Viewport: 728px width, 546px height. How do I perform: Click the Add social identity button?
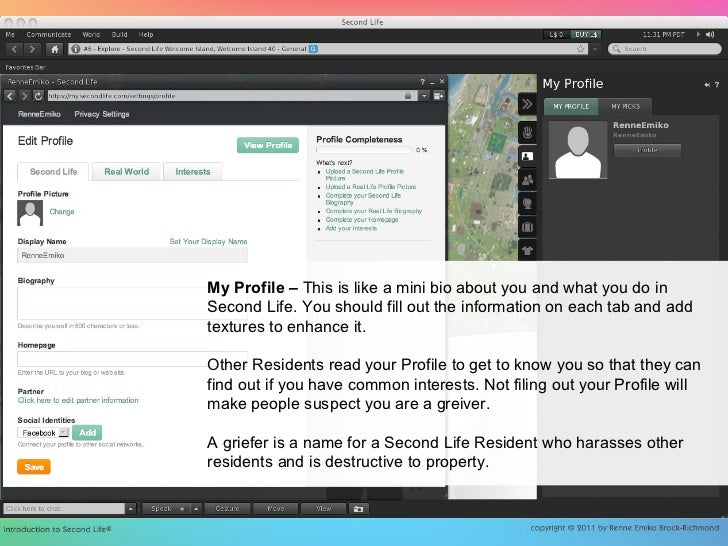click(x=87, y=433)
